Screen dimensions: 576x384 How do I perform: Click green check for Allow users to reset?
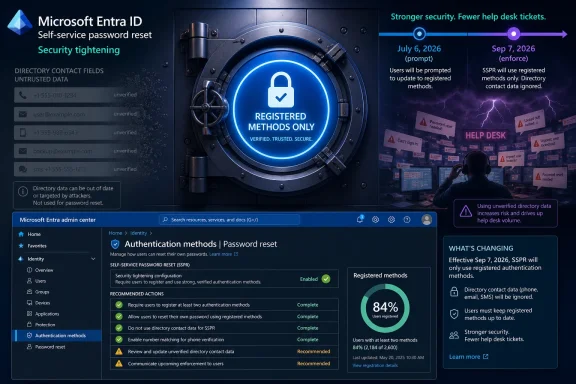pyautogui.click(x=119, y=316)
